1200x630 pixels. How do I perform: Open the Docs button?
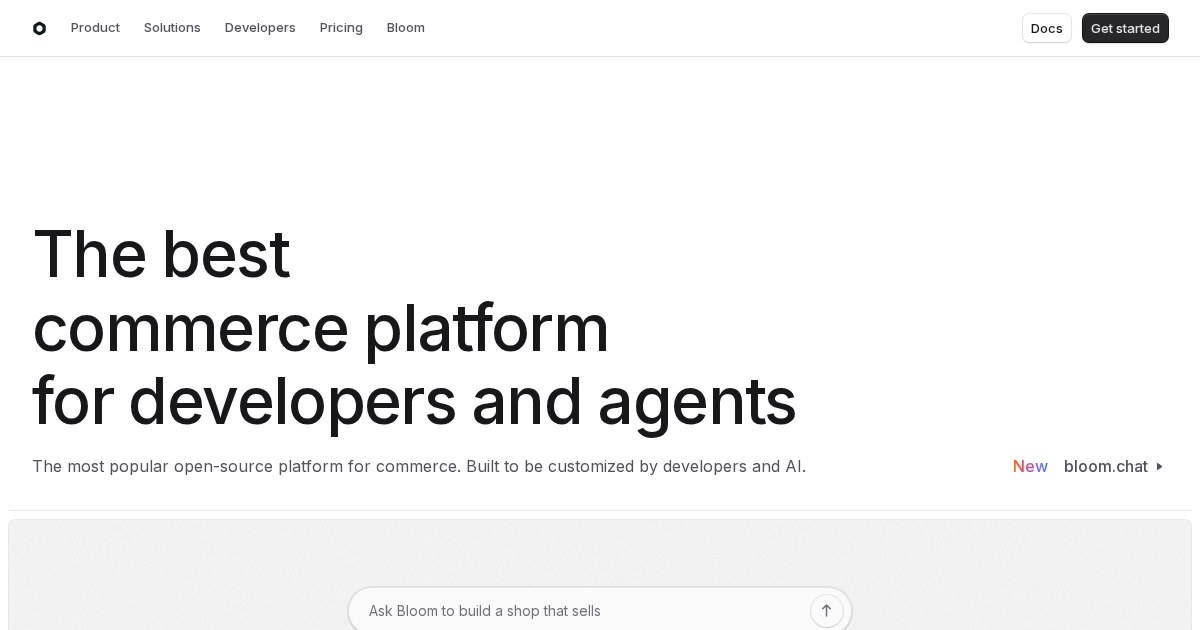pyautogui.click(x=1046, y=28)
